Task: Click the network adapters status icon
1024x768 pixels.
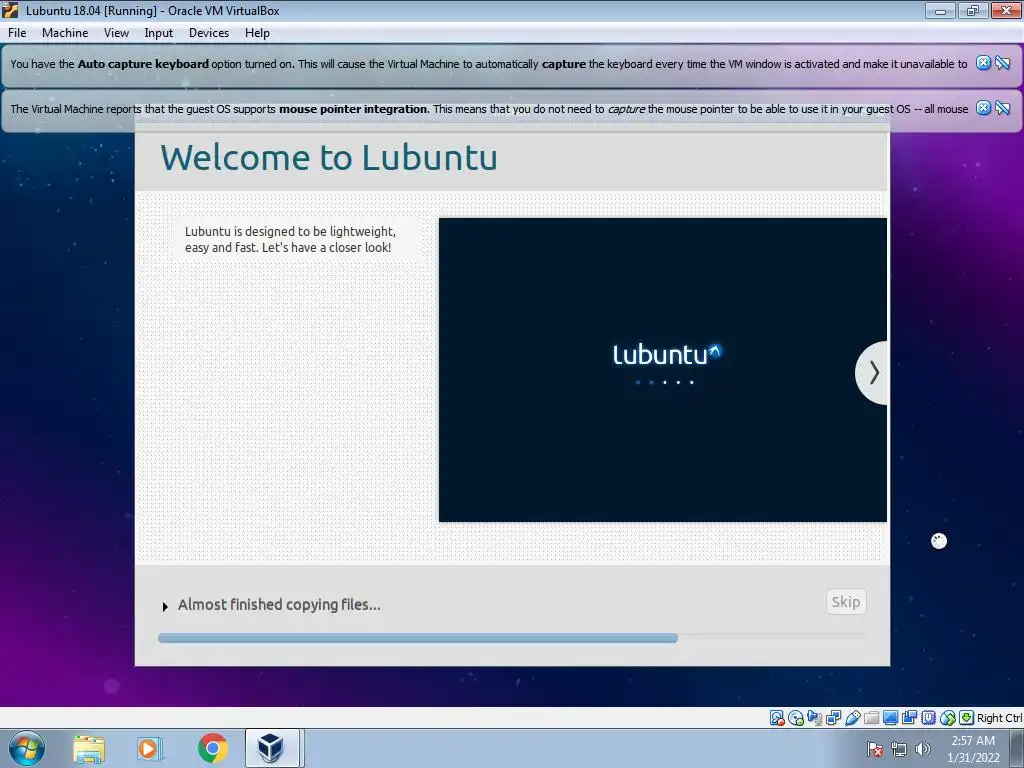Action: click(833, 718)
